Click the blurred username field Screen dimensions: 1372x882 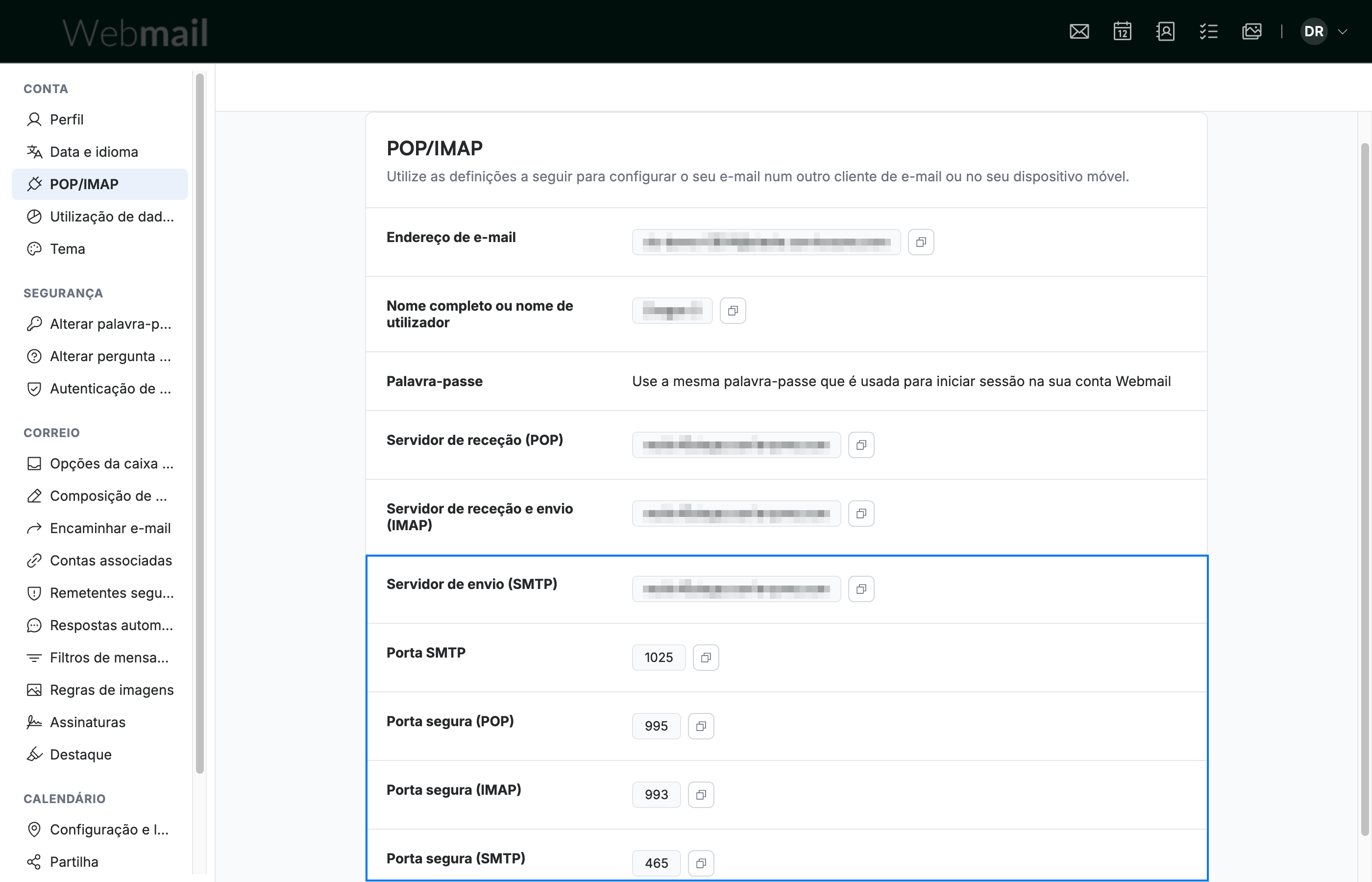click(x=672, y=311)
